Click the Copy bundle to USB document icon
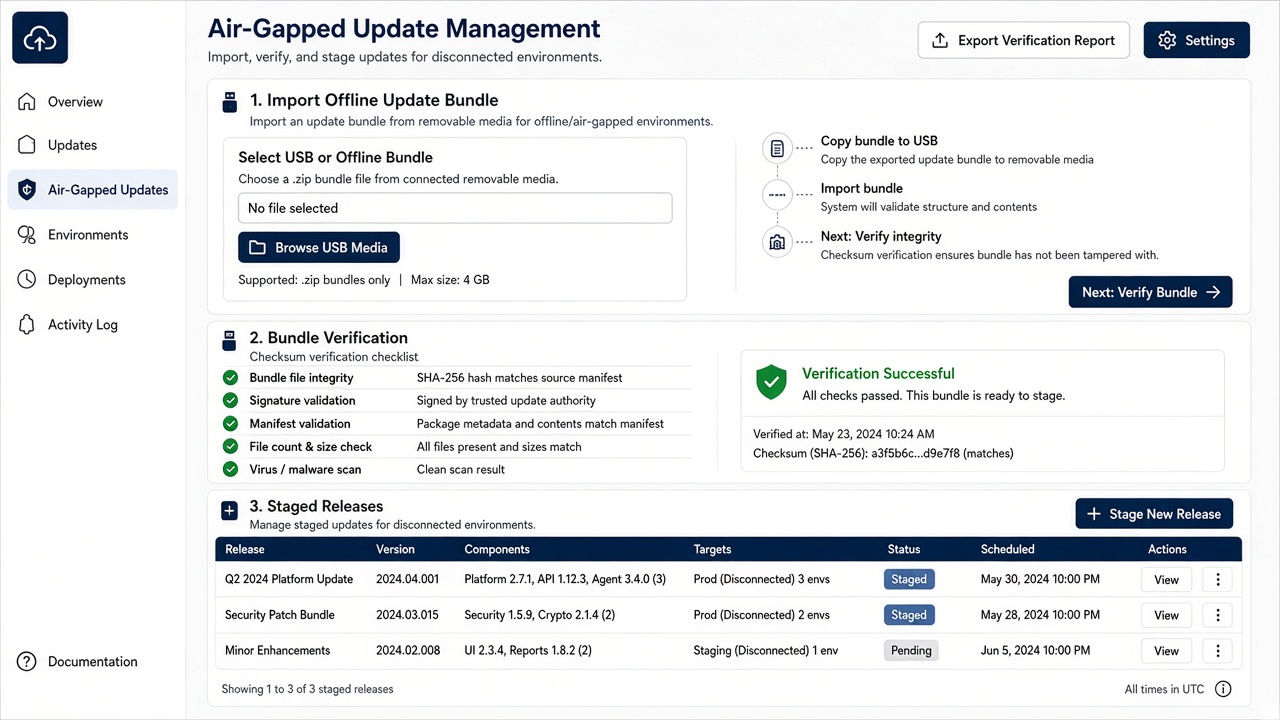 (x=777, y=149)
